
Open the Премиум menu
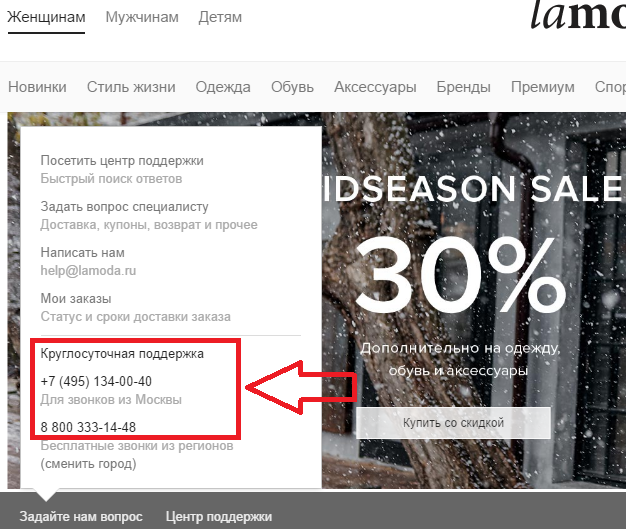click(x=543, y=87)
